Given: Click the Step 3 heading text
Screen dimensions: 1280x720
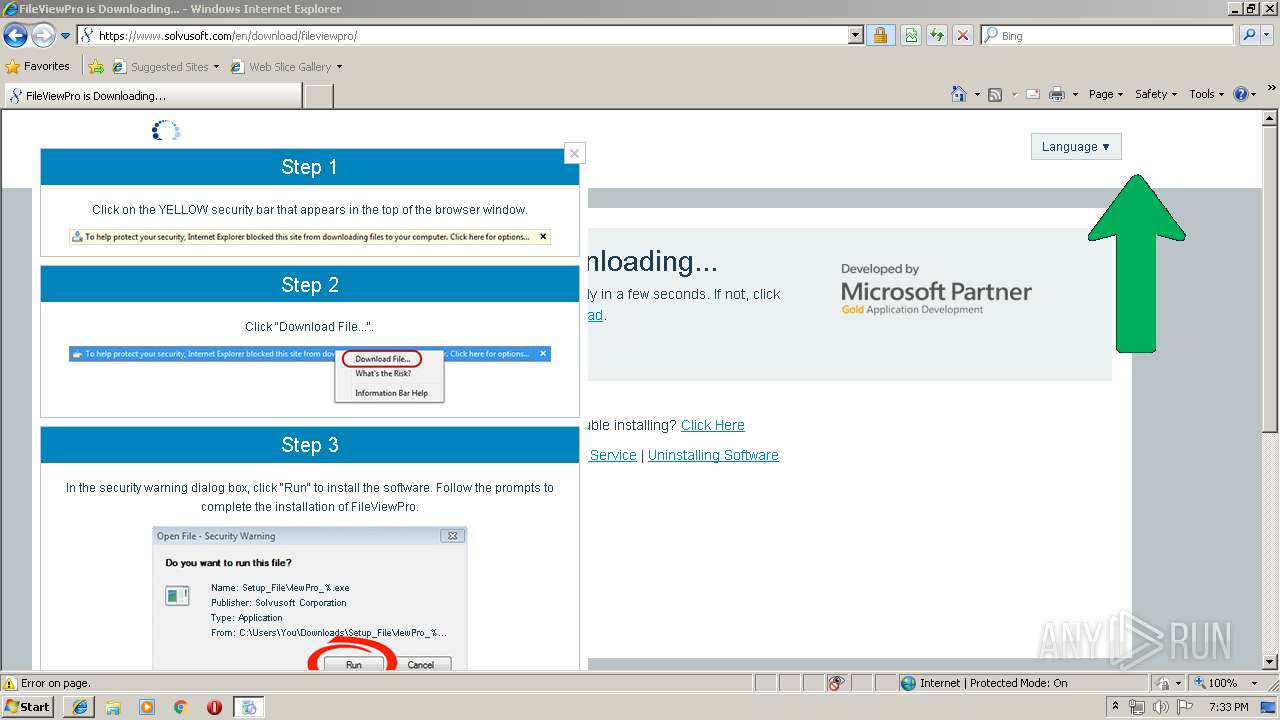Looking at the screenshot, I should (310, 445).
